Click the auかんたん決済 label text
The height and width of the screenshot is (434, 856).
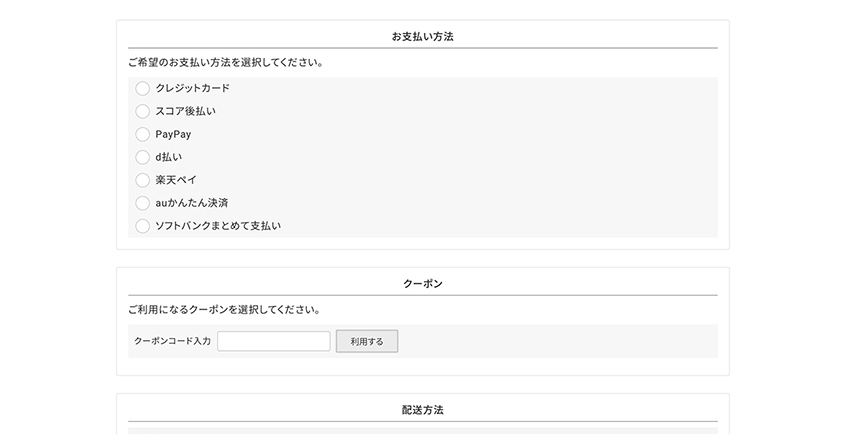tap(192, 203)
